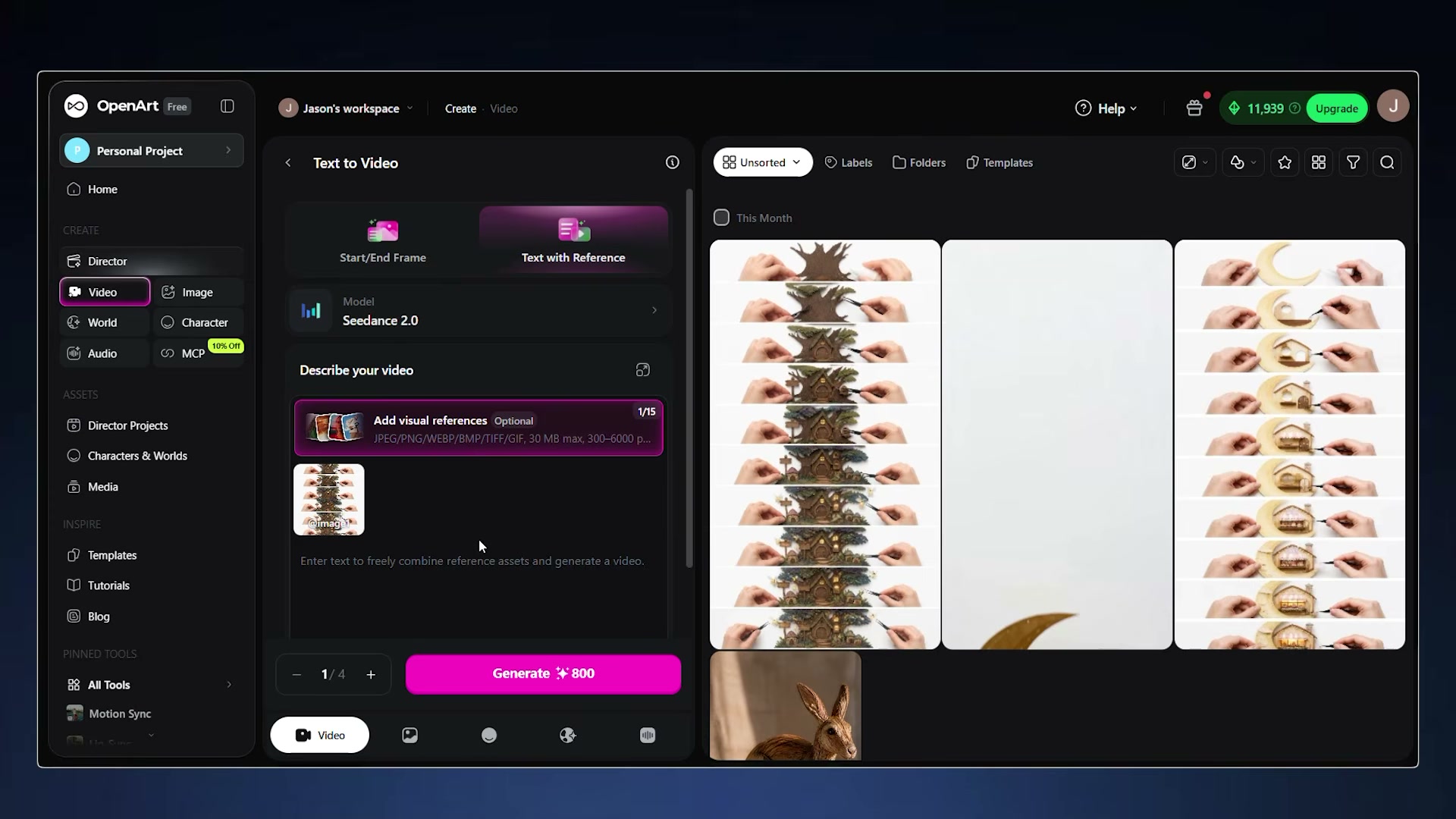Viewport: 1456px width, 819px height.
Task: Click the Text to Video panel scrollbar
Action: [x=689, y=378]
